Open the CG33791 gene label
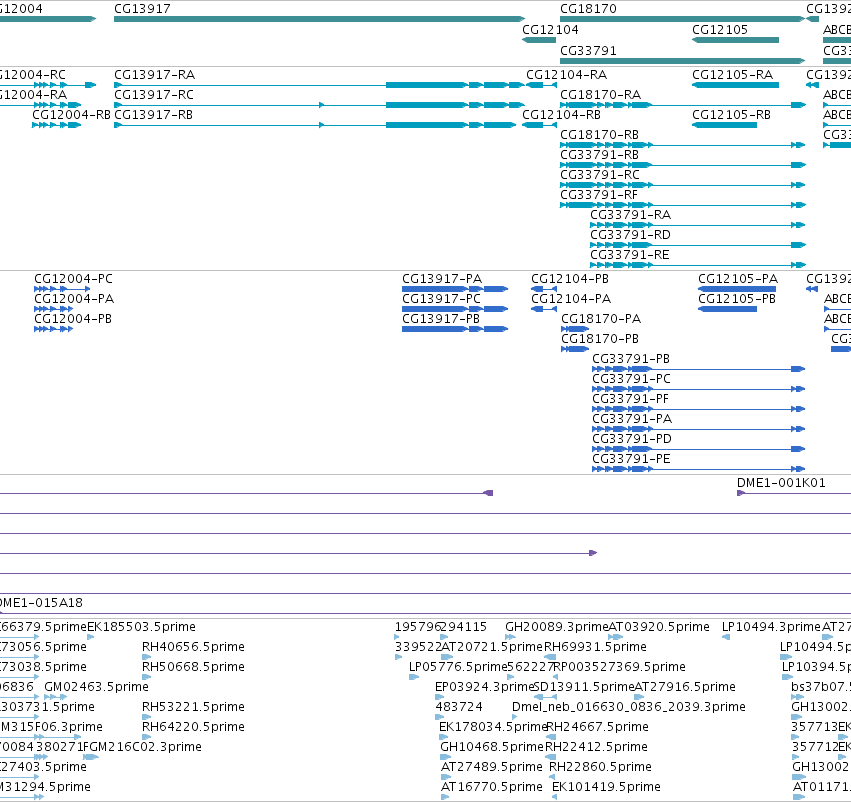The width and height of the screenshot is (851, 802). tap(588, 51)
